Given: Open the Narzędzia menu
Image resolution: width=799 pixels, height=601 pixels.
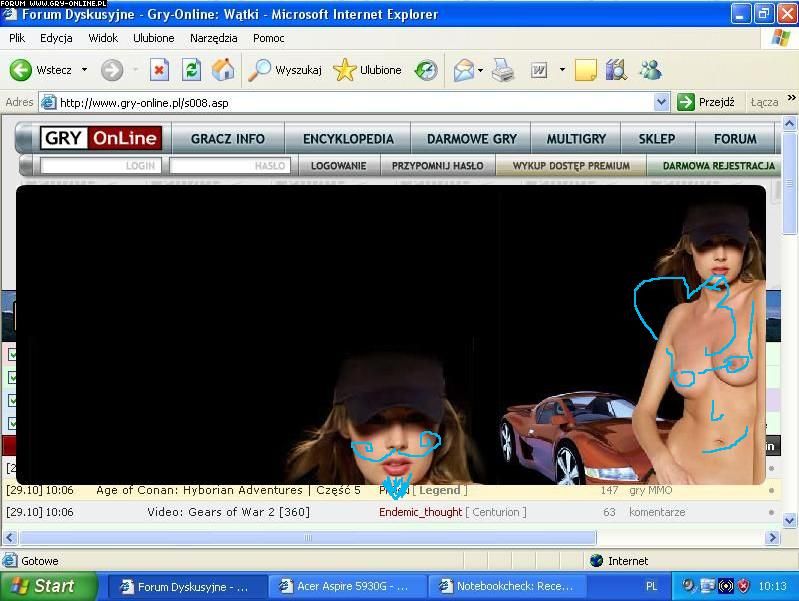Looking at the screenshot, I should point(213,38).
